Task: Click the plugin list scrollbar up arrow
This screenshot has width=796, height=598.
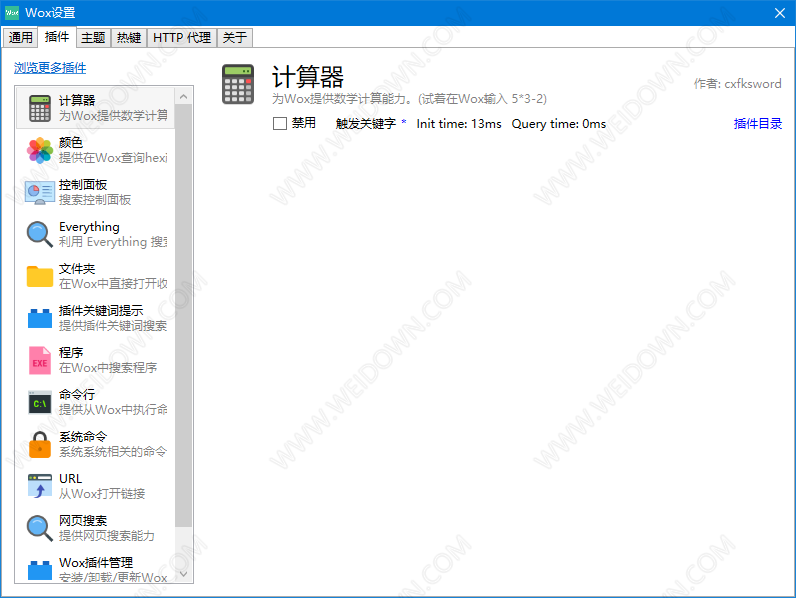Action: tap(184, 96)
